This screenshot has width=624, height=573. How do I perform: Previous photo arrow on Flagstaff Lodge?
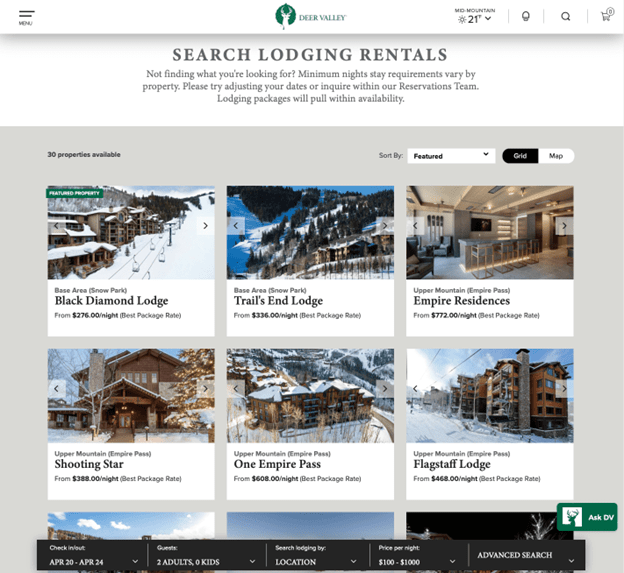pyautogui.click(x=415, y=389)
